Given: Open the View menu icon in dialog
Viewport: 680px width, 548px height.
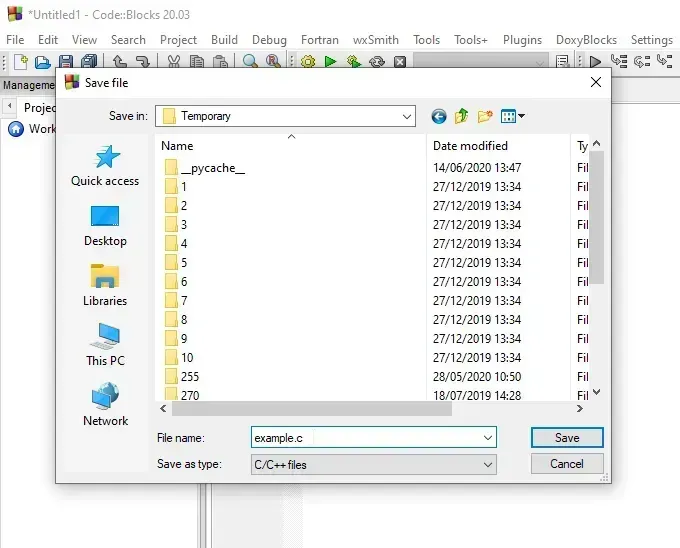Looking at the screenshot, I should coord(512,116).
